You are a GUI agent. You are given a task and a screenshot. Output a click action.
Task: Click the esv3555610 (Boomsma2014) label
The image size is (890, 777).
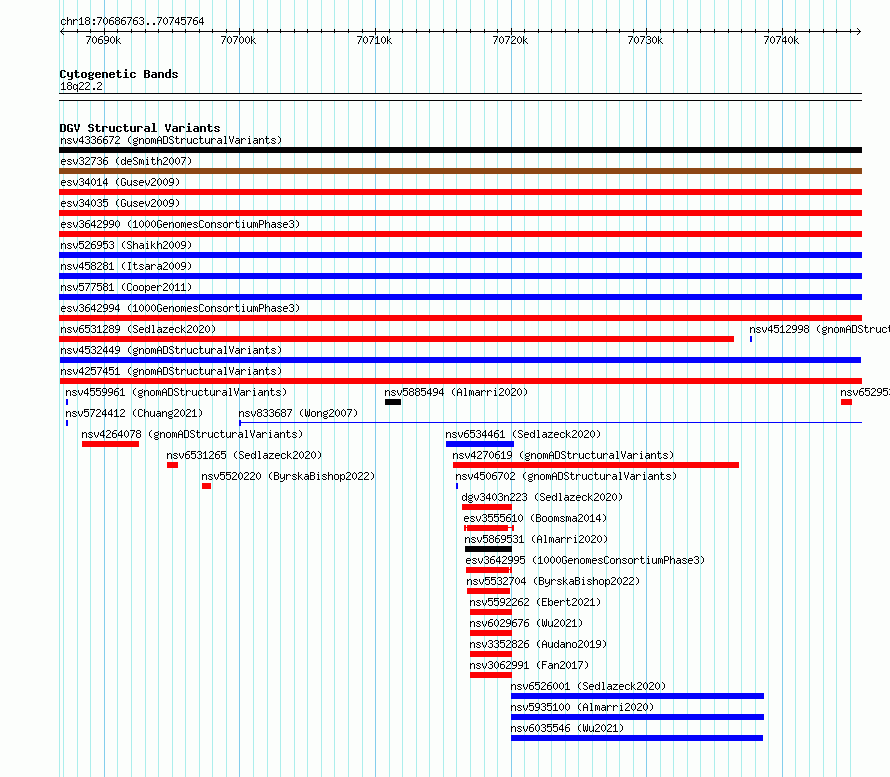tap(535, 518)
